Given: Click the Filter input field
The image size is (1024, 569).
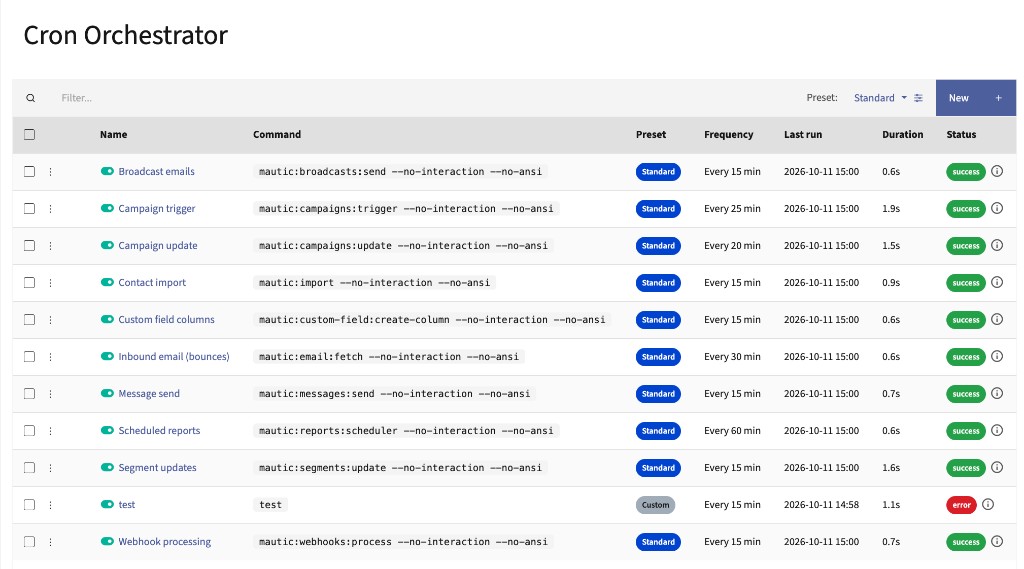Looking at the screenshot, I should [424, 98].
